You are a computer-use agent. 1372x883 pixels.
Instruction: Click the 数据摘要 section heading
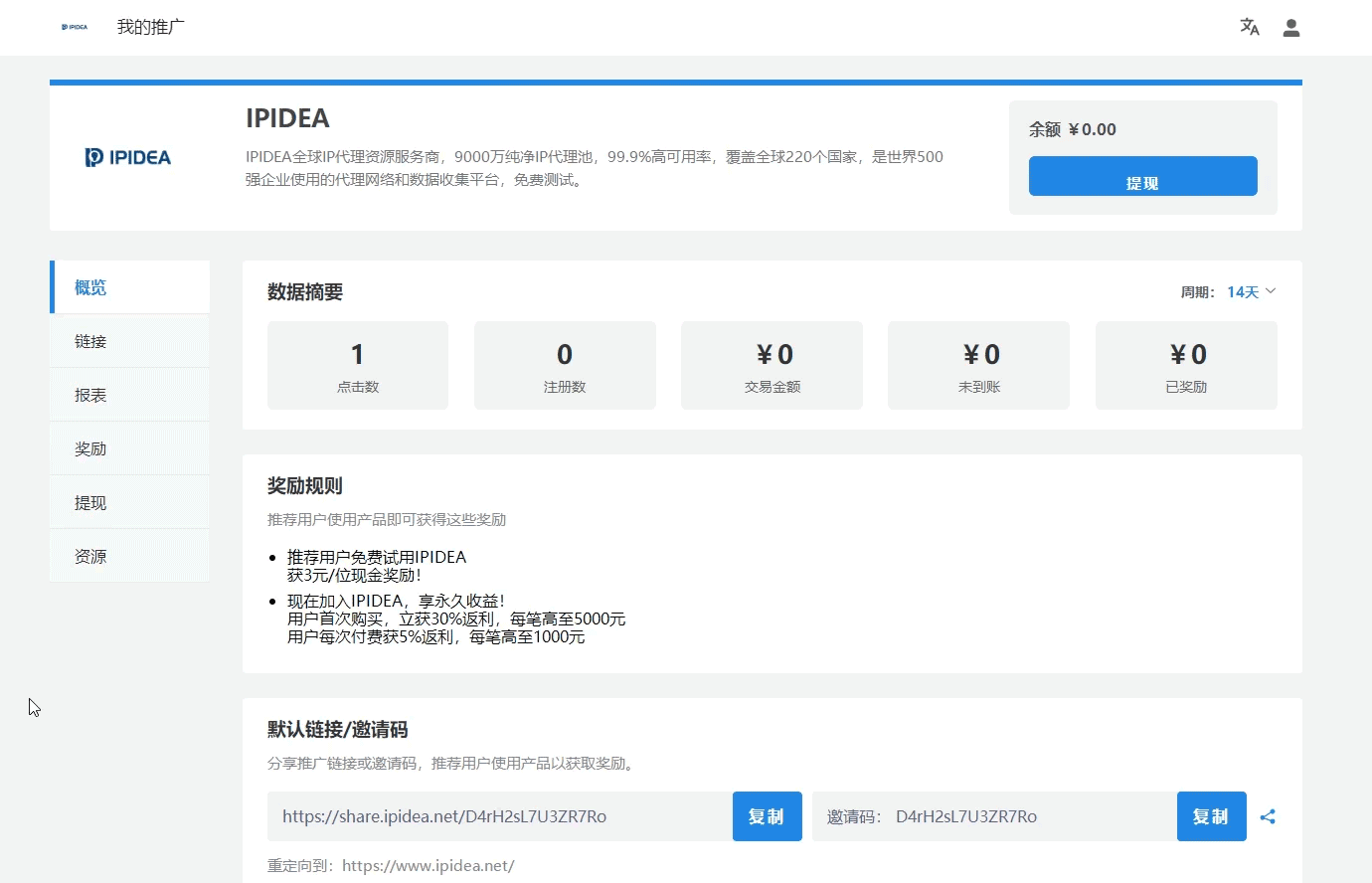point(305,291)
